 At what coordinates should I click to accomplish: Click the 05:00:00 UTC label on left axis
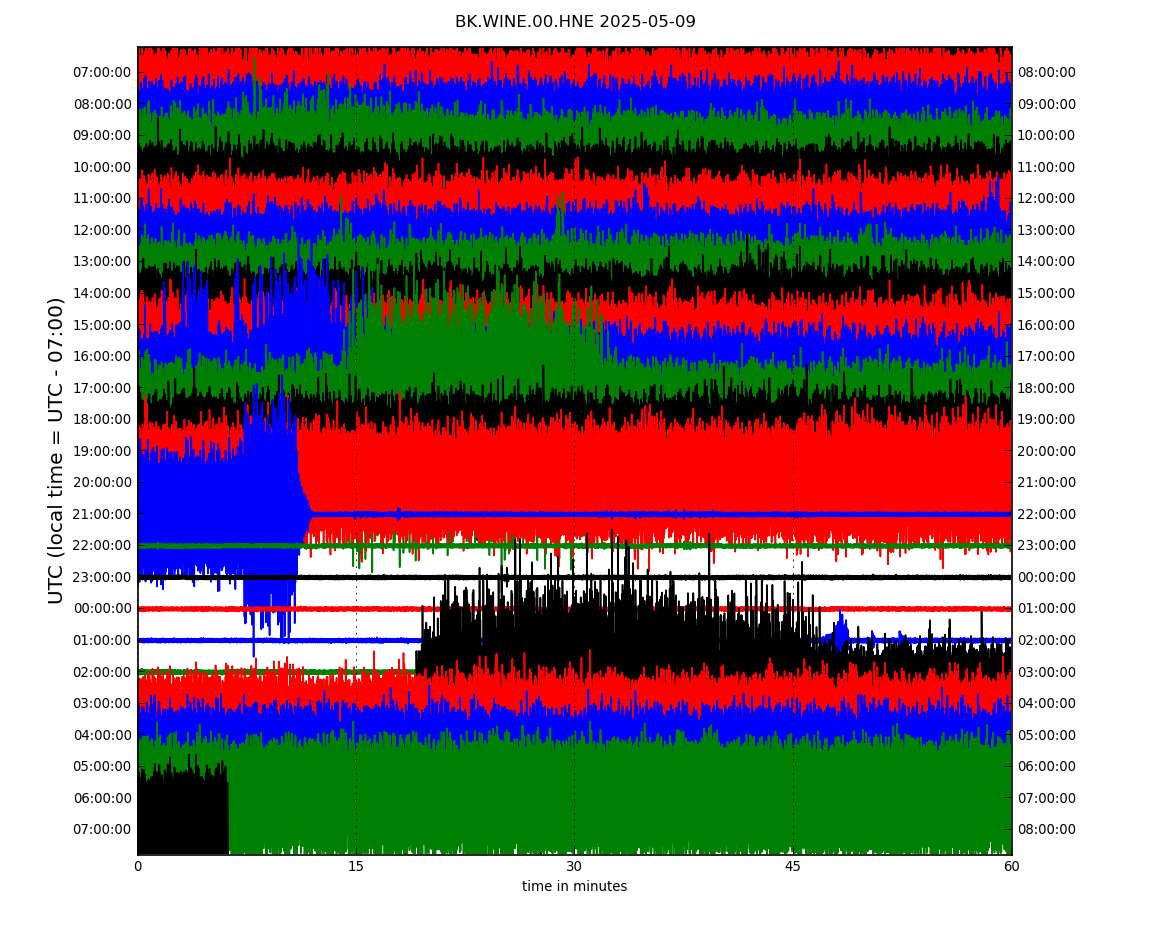[x=102, y=767]
